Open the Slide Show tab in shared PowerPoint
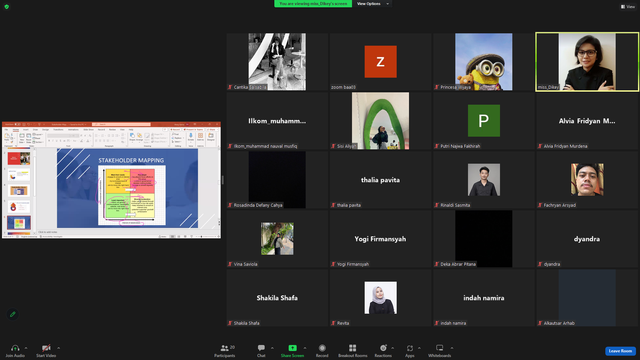 click(x=89, y=130)
